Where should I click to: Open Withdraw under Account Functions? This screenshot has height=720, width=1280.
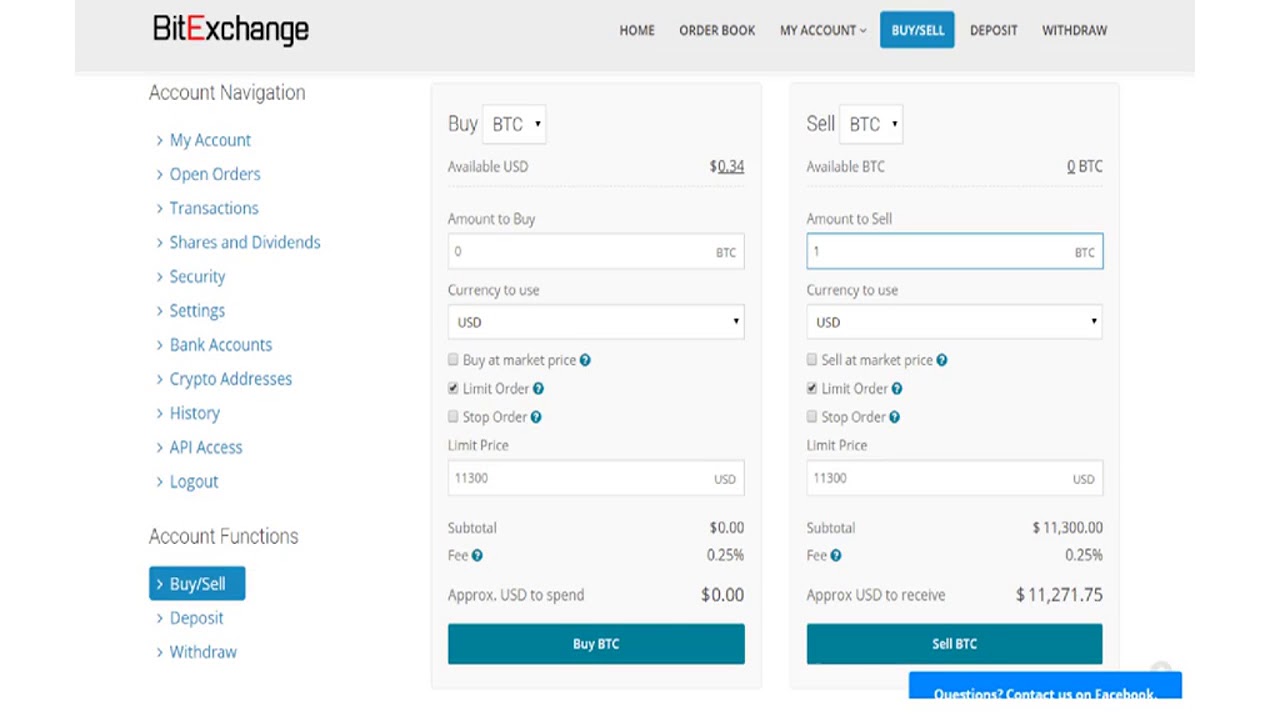[203, 652]
